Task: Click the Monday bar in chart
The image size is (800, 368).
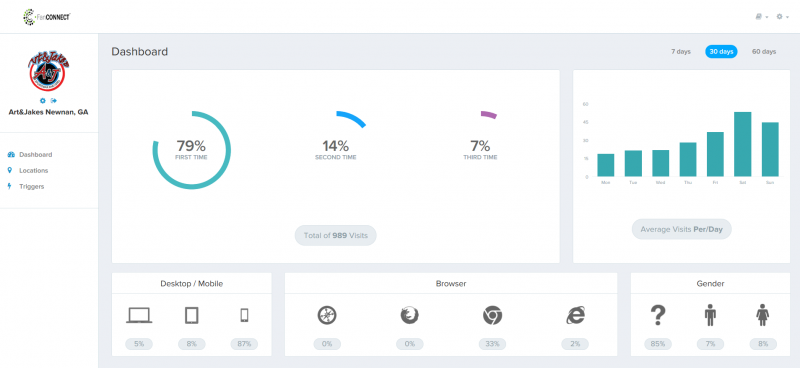Action: [606, 165]
